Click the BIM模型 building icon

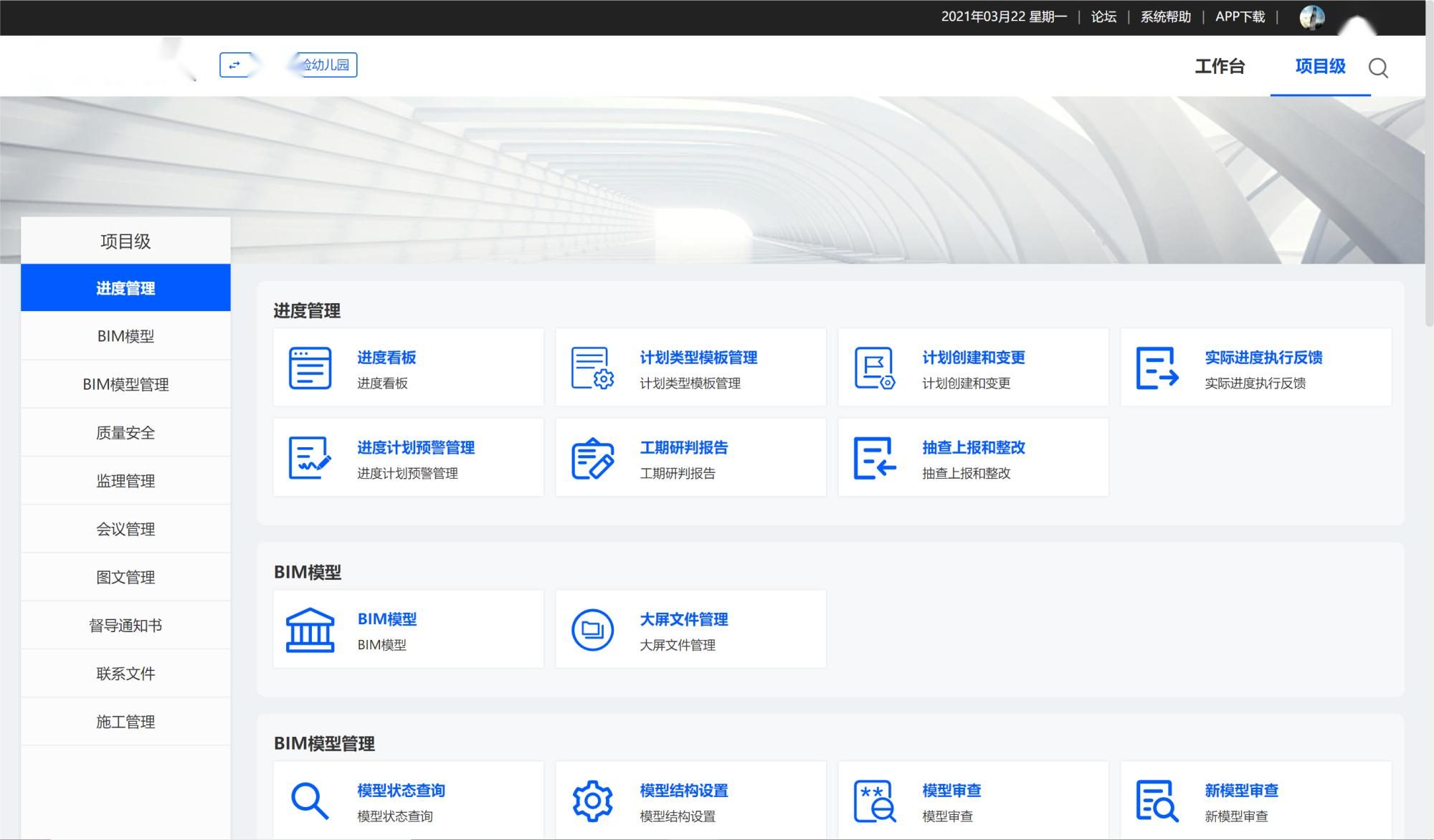pos(310,629)
